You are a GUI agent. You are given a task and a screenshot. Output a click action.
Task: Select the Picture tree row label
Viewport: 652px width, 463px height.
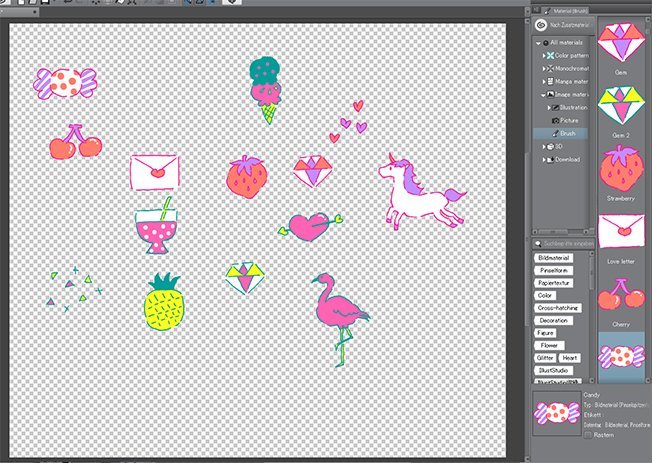pos(569,121)
